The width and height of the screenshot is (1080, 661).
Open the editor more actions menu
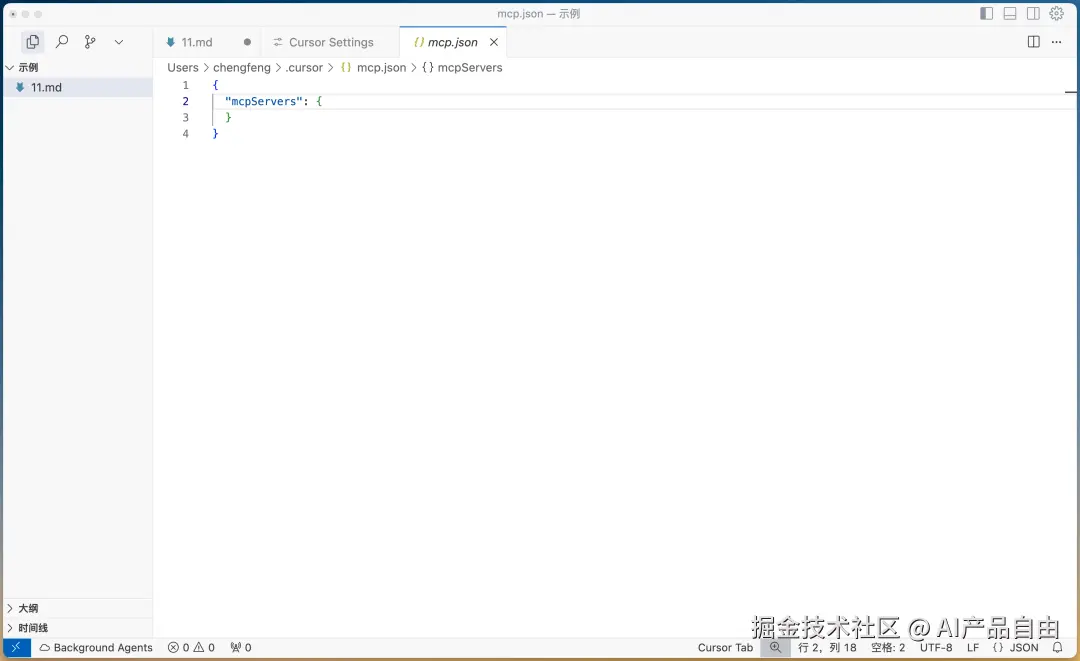coord(1057,42)
